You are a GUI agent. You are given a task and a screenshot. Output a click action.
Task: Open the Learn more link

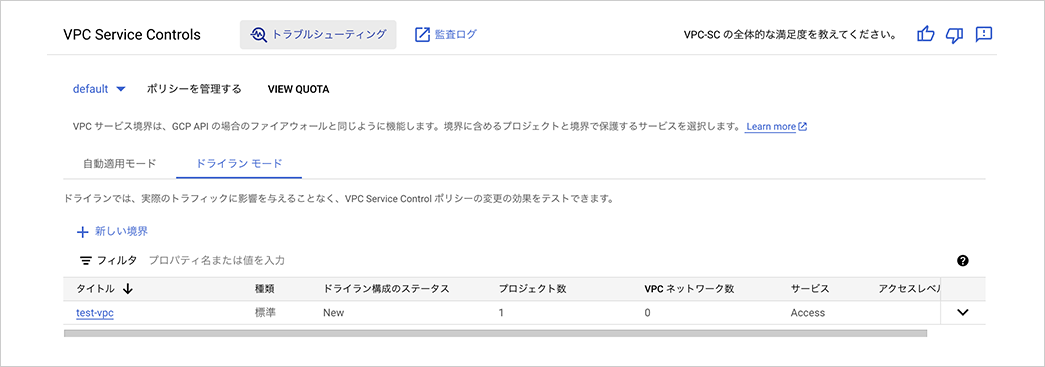point(776,127)
